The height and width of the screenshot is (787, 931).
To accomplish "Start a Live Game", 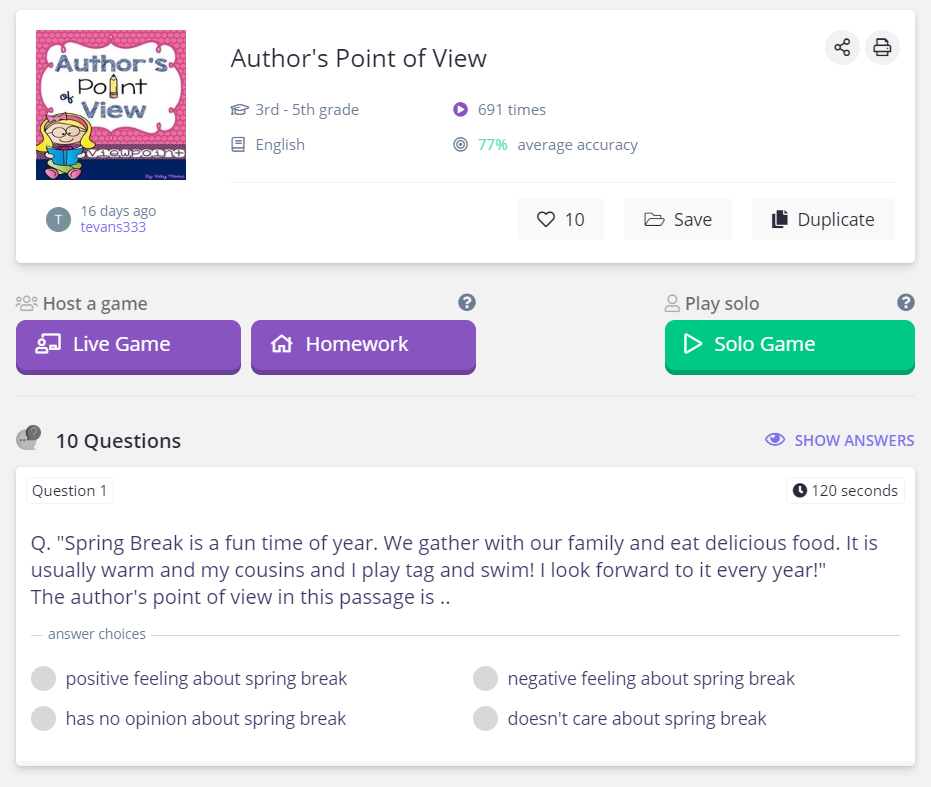I will coord(128,346).
